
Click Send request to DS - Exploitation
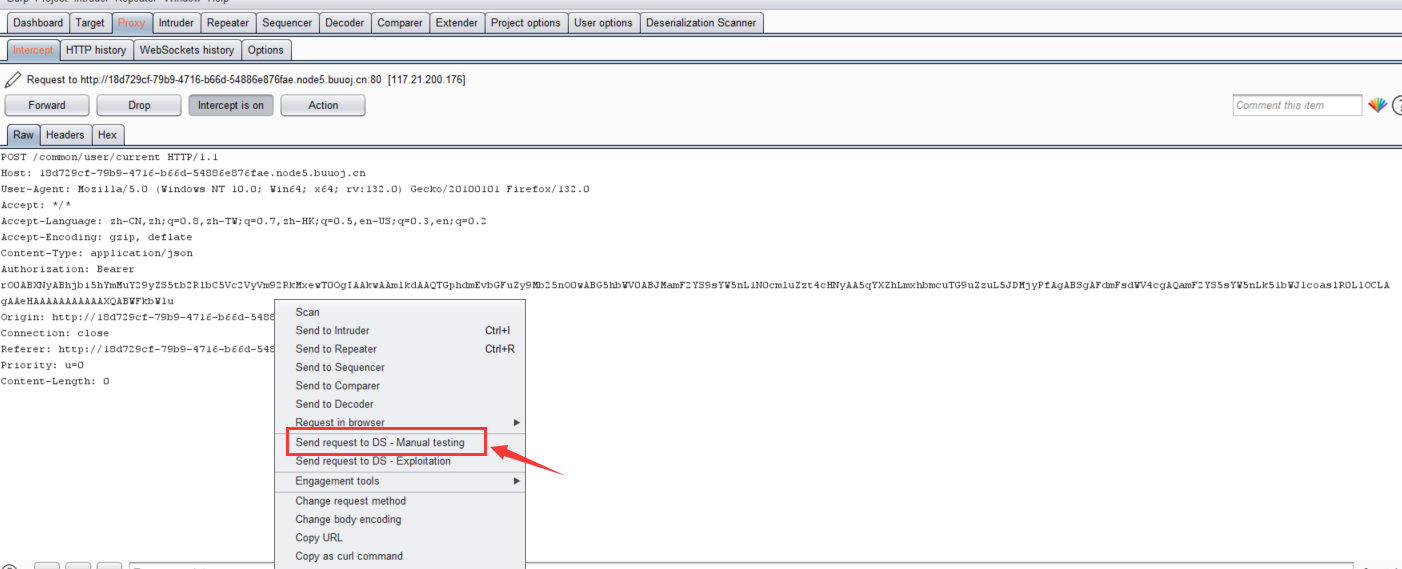click(373, 461)
